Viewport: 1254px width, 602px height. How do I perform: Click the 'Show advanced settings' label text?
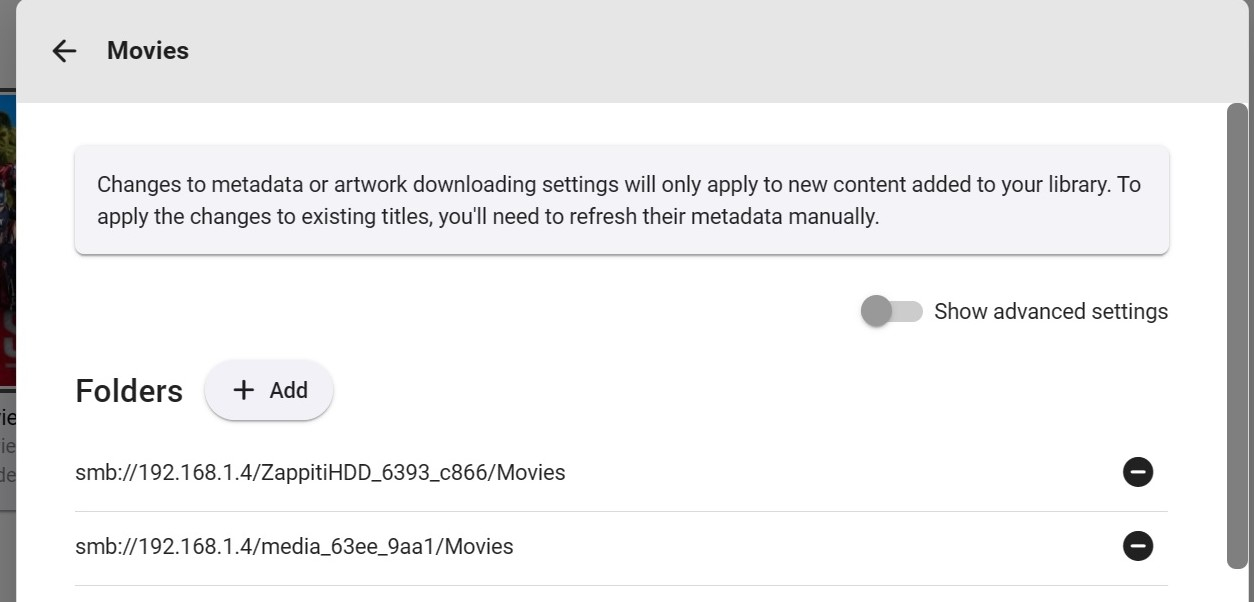coord(1050,311)
